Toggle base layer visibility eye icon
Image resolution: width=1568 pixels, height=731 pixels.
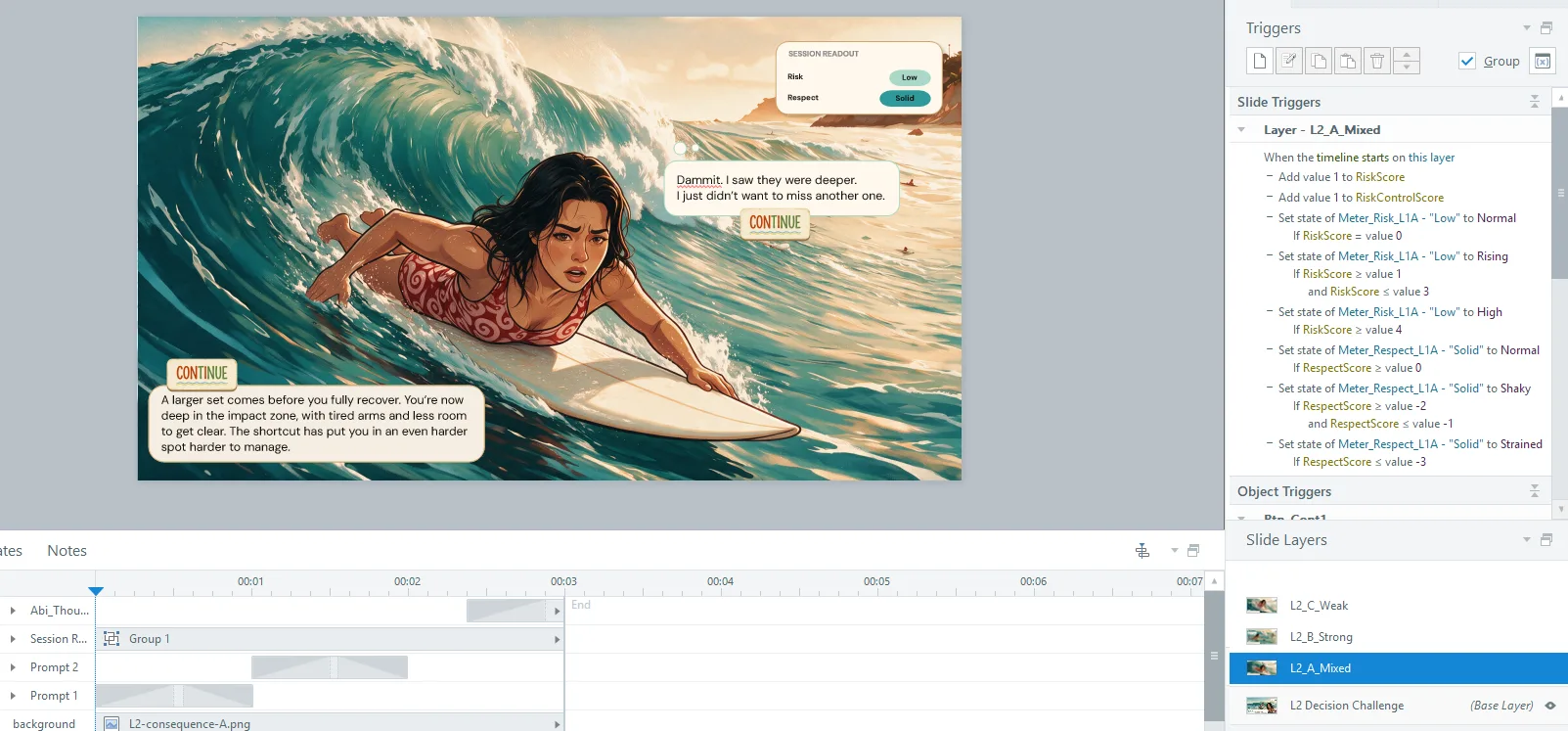coord(1550,706)
